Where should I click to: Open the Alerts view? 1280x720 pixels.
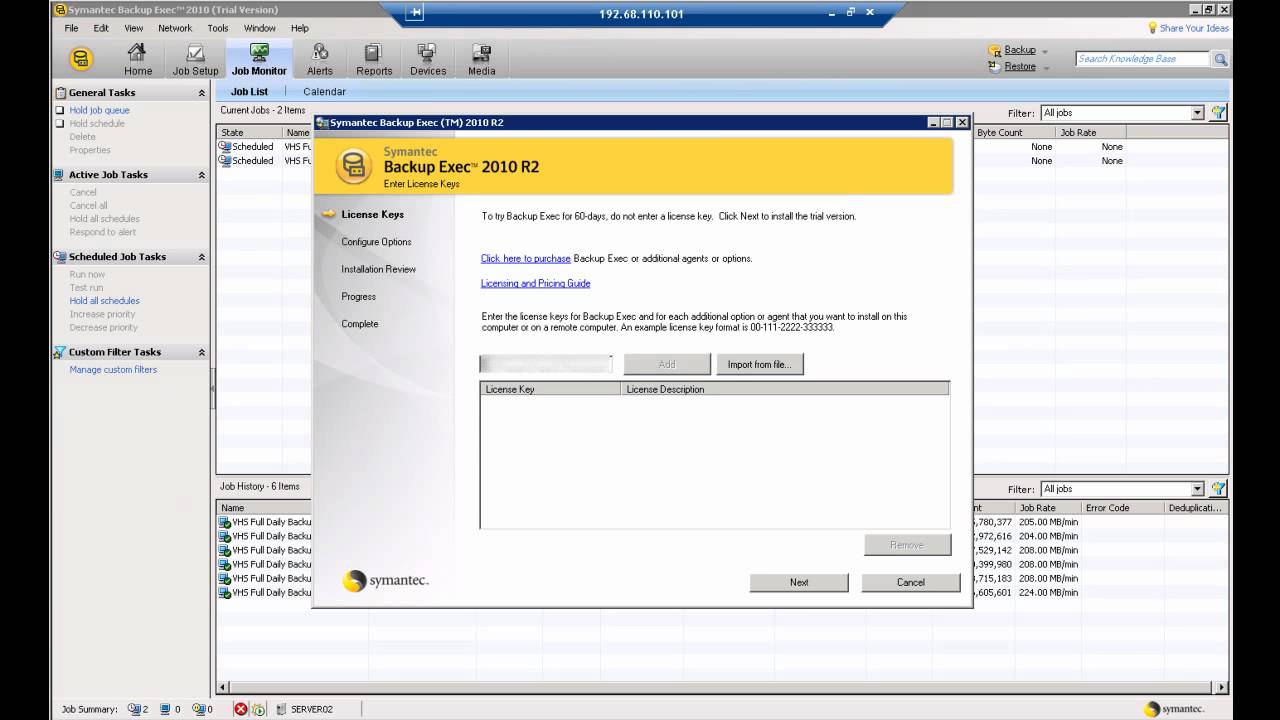click(320, 59)
